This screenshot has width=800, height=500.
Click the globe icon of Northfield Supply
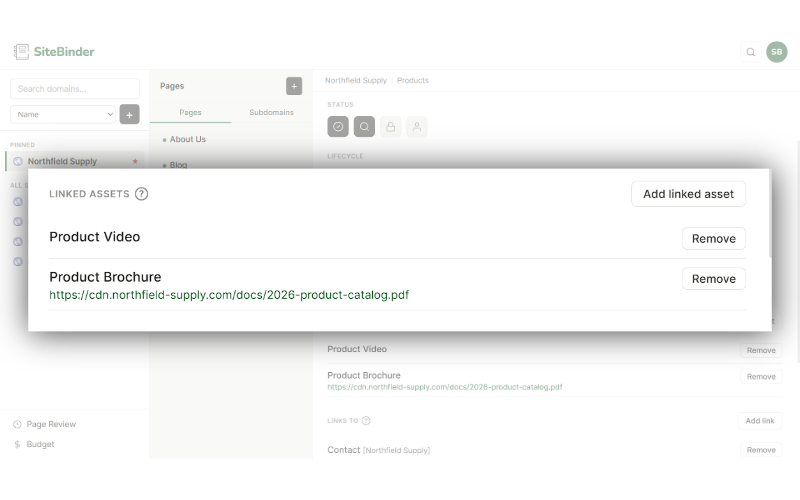pyautogui.click(x=18, y=161)
